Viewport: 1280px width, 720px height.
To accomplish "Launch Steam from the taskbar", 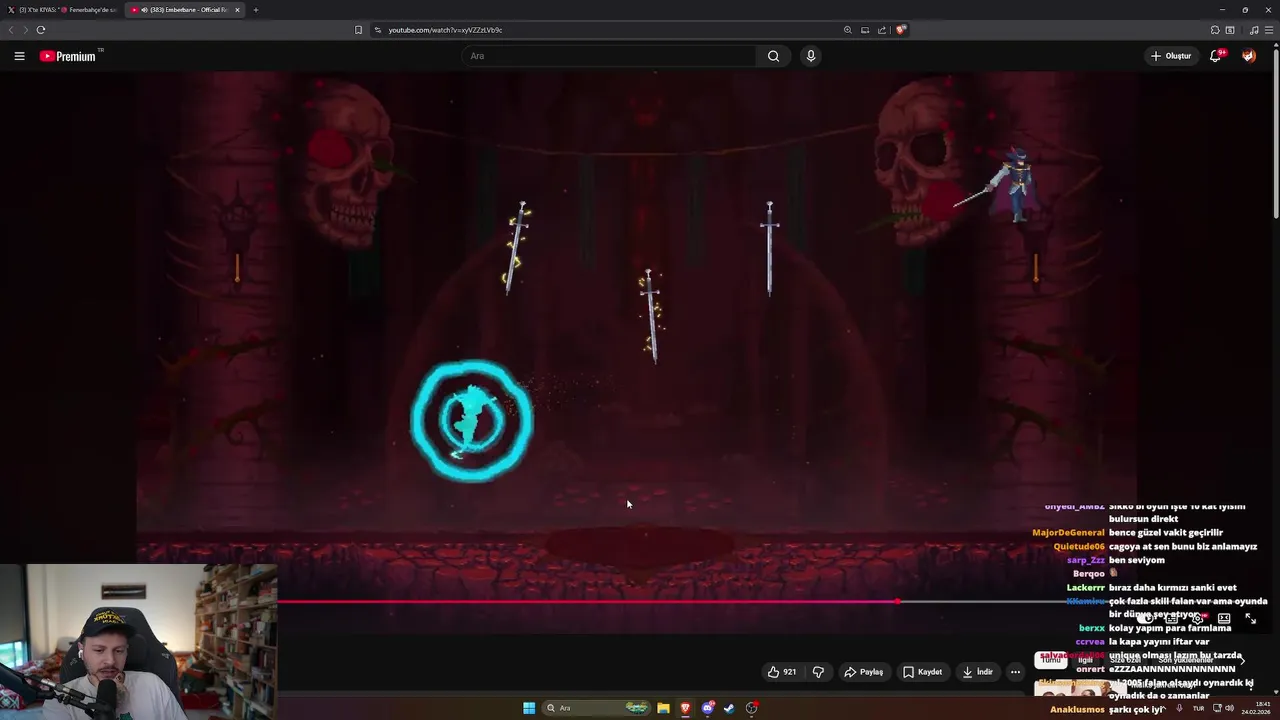I will tap(729, 708).
